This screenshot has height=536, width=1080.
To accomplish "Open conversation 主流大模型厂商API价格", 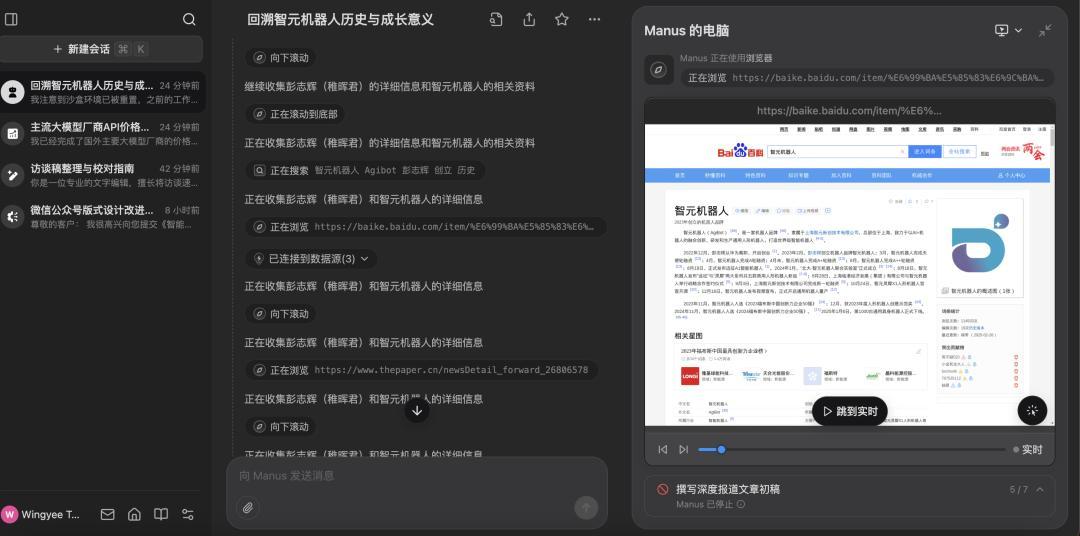I will (102, 134).
